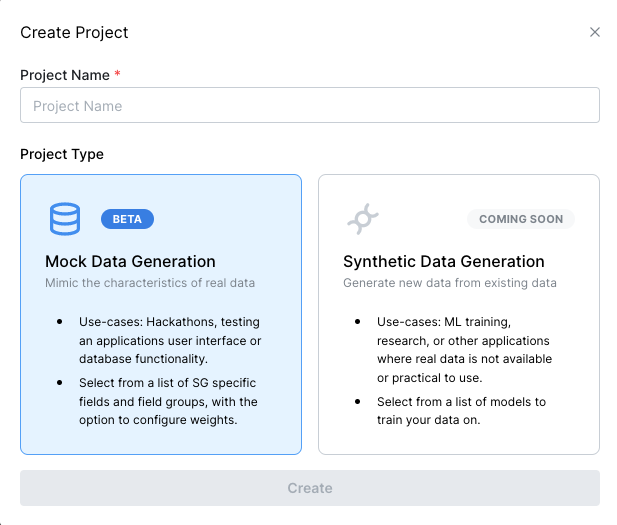Screen dimensions: 617x525
Task: Click the database icon for Mock Data
Action: click(x=65, y=219)
